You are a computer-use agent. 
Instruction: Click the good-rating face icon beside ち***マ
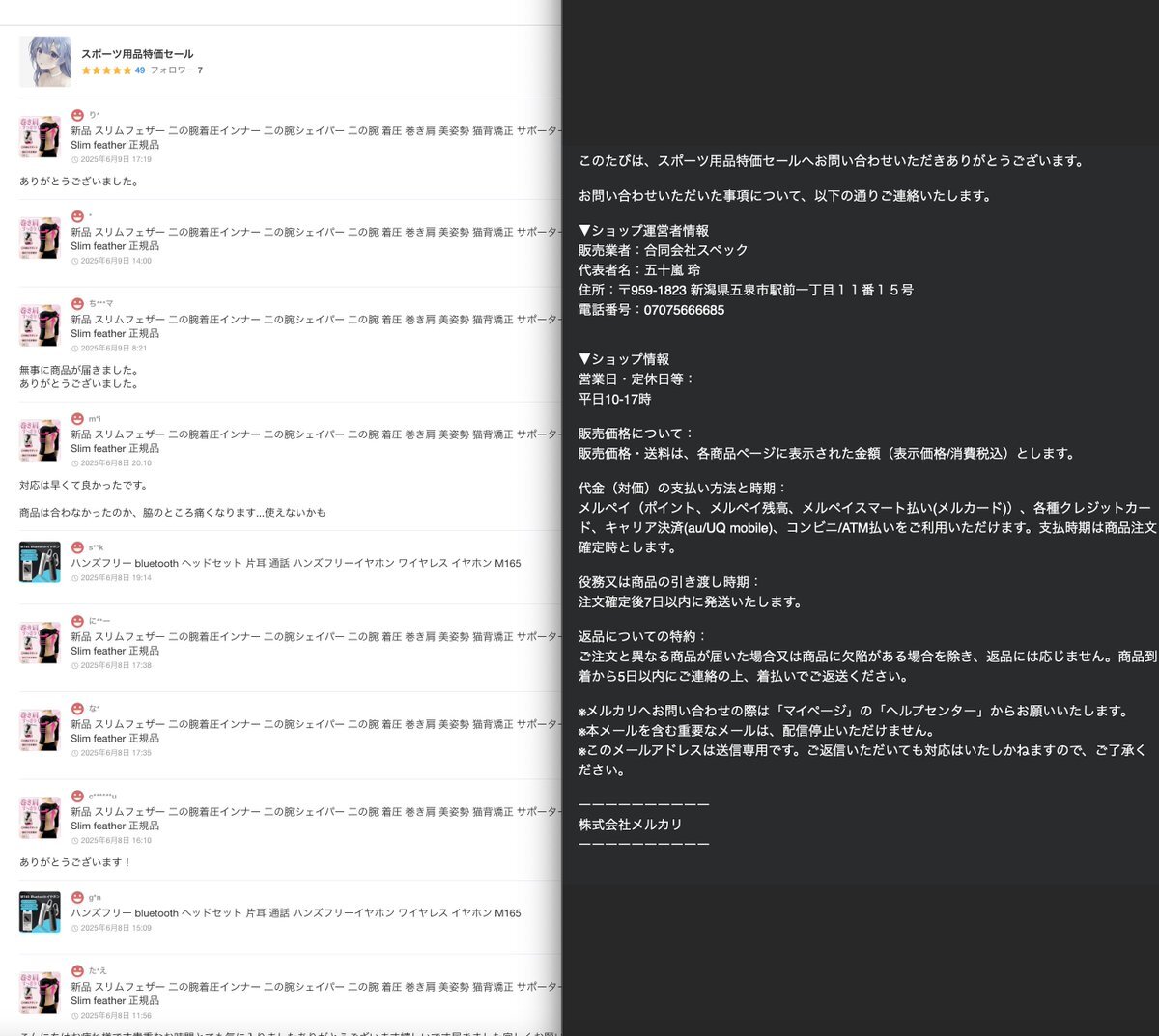pyautogui.click(x=77, y=303)
